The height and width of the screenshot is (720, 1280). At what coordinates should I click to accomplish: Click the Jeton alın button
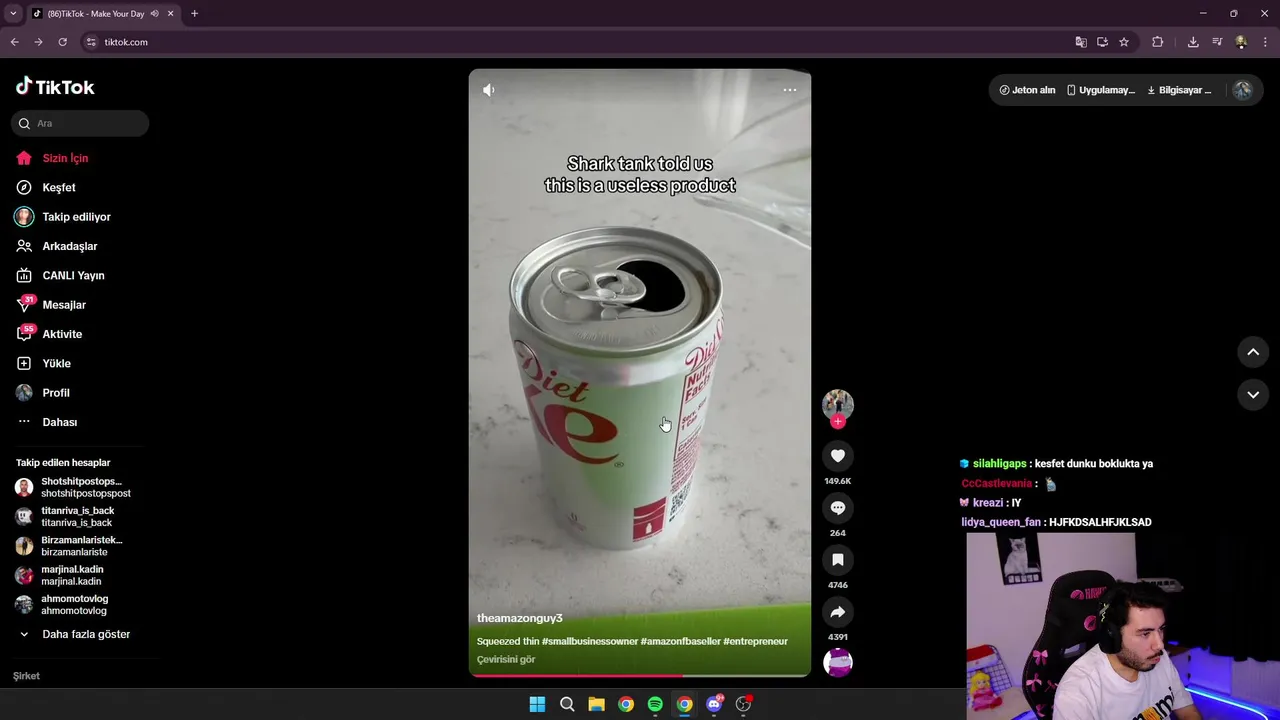pos(1027,90)
